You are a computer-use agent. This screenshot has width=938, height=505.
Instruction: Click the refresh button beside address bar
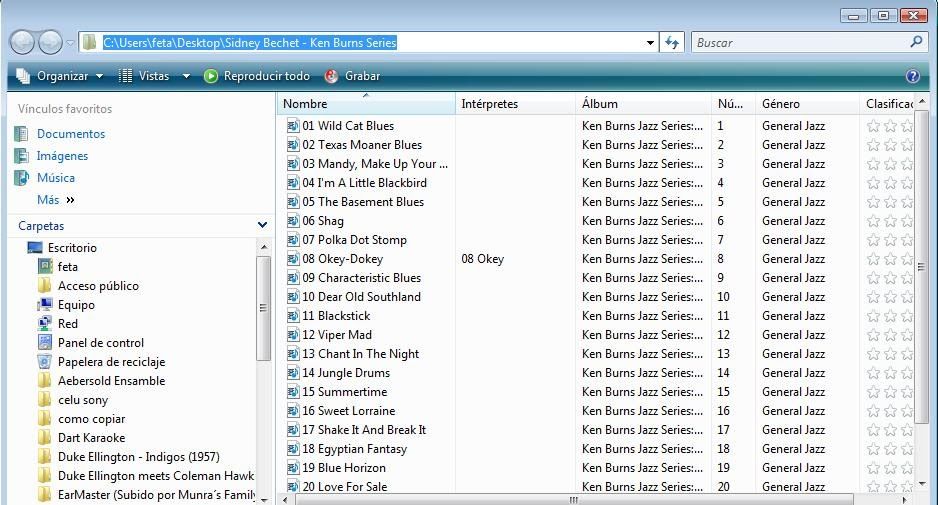[672, 42]
